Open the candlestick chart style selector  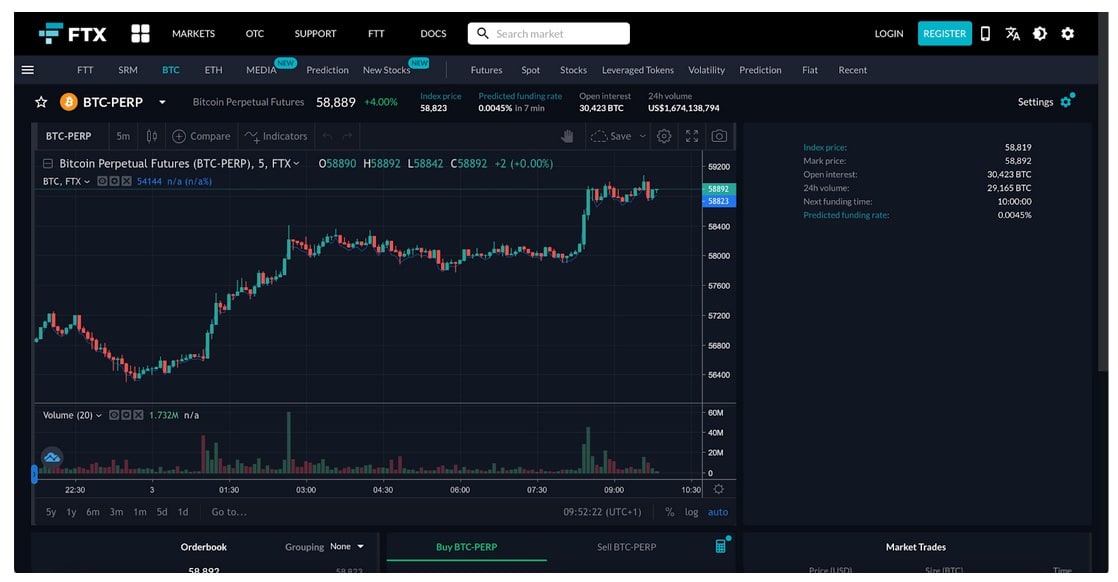152,136
